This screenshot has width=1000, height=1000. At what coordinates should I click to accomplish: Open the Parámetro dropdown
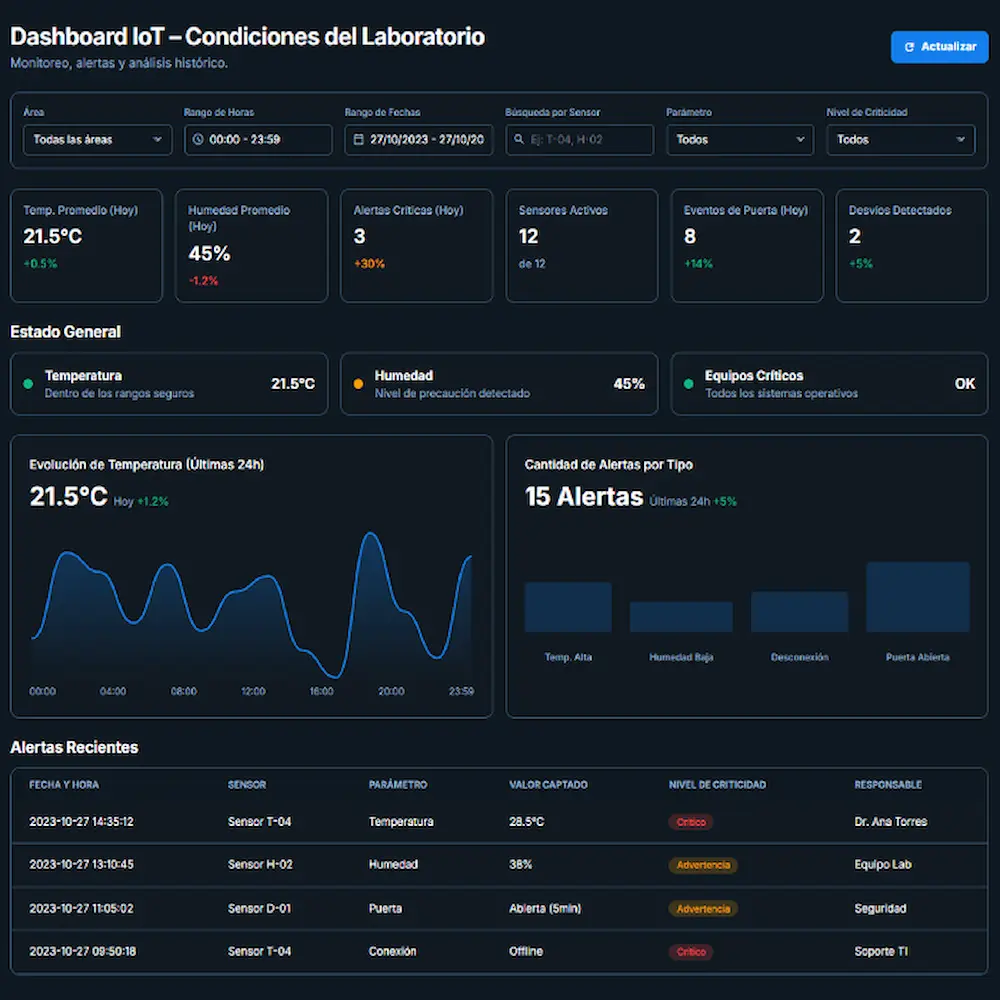point(740,140)
